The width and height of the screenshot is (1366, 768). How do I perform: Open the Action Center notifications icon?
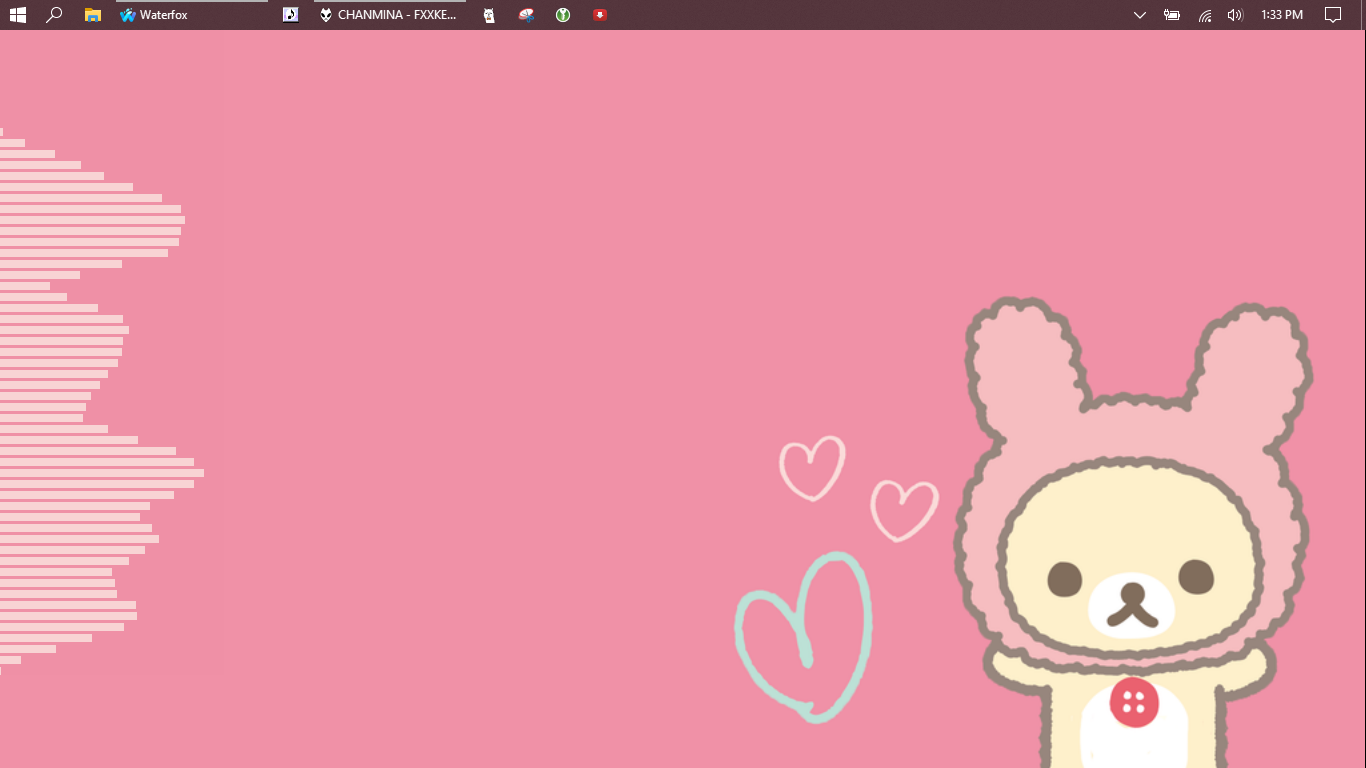click(x=1333, y=15)
